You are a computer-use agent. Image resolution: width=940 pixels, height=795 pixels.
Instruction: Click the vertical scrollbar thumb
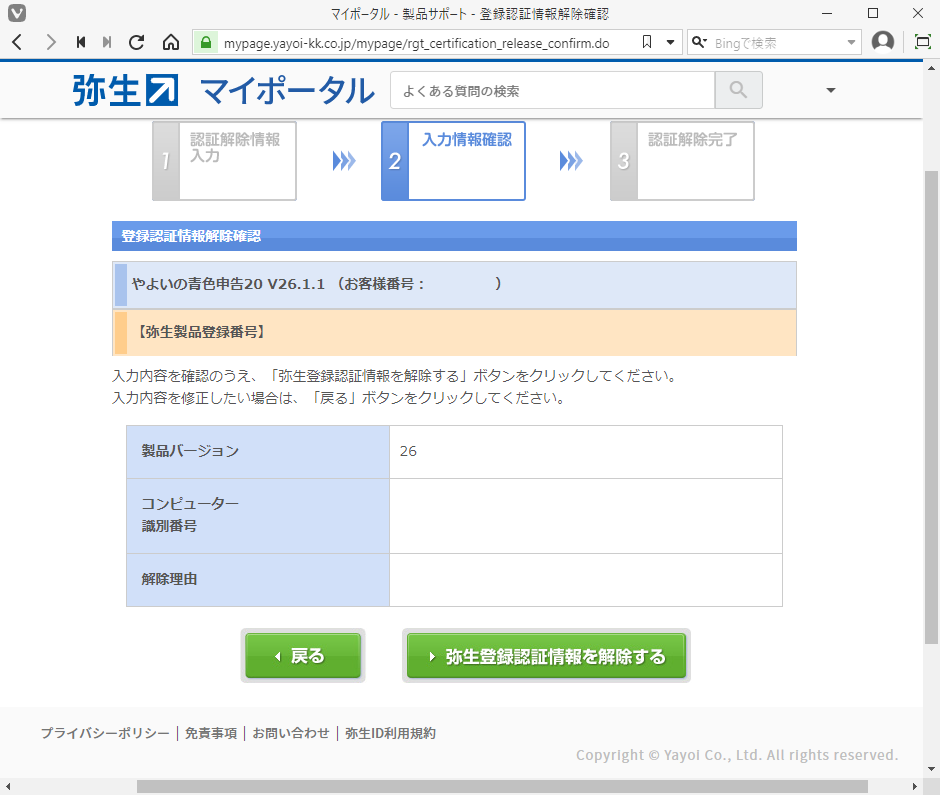pos(931,408)
